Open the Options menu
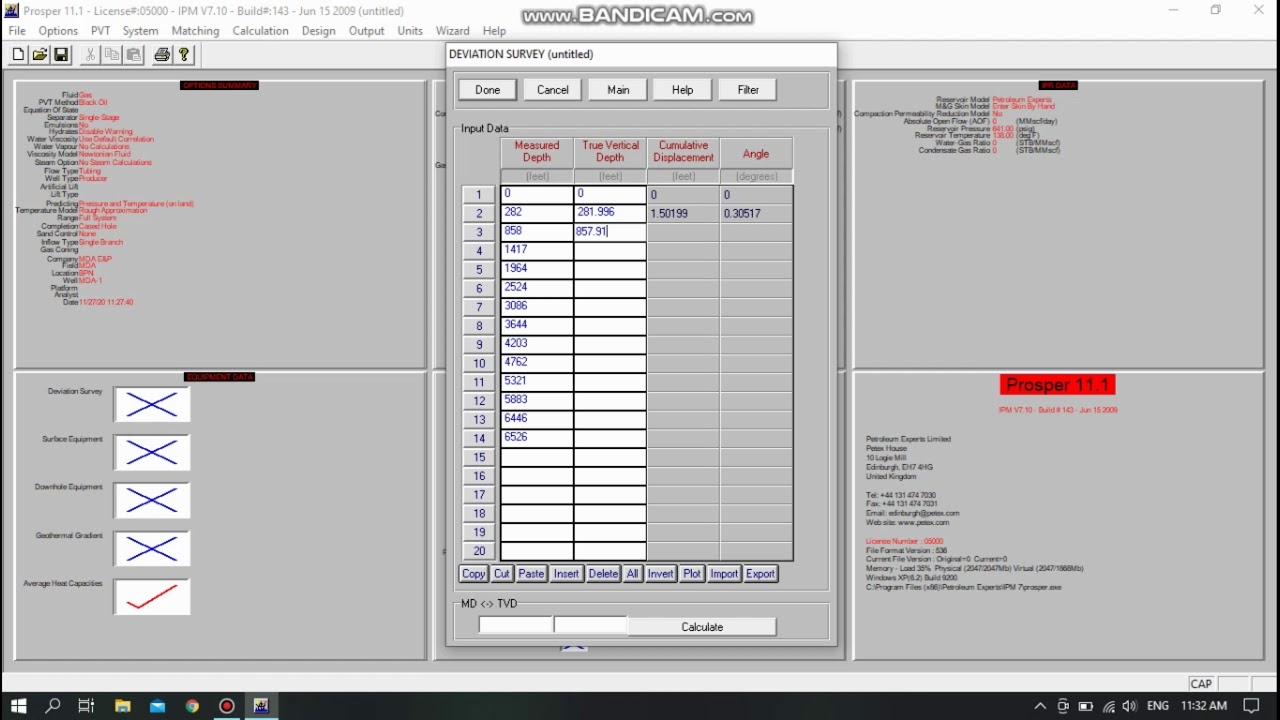The image size is (1280, 720). coord(58,31)
